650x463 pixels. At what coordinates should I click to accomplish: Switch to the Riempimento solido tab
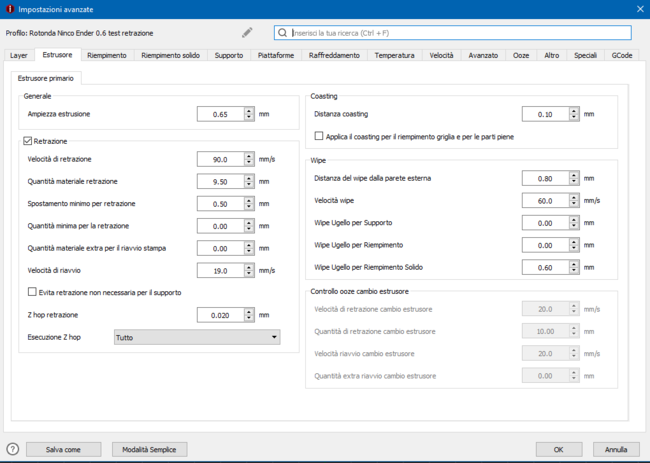click(x=170, y=56)
